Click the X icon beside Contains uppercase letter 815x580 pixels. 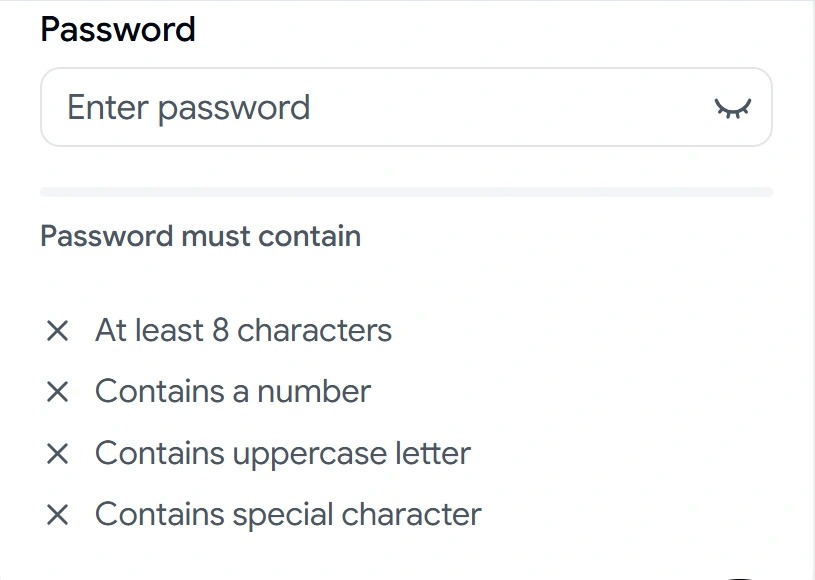57,453
